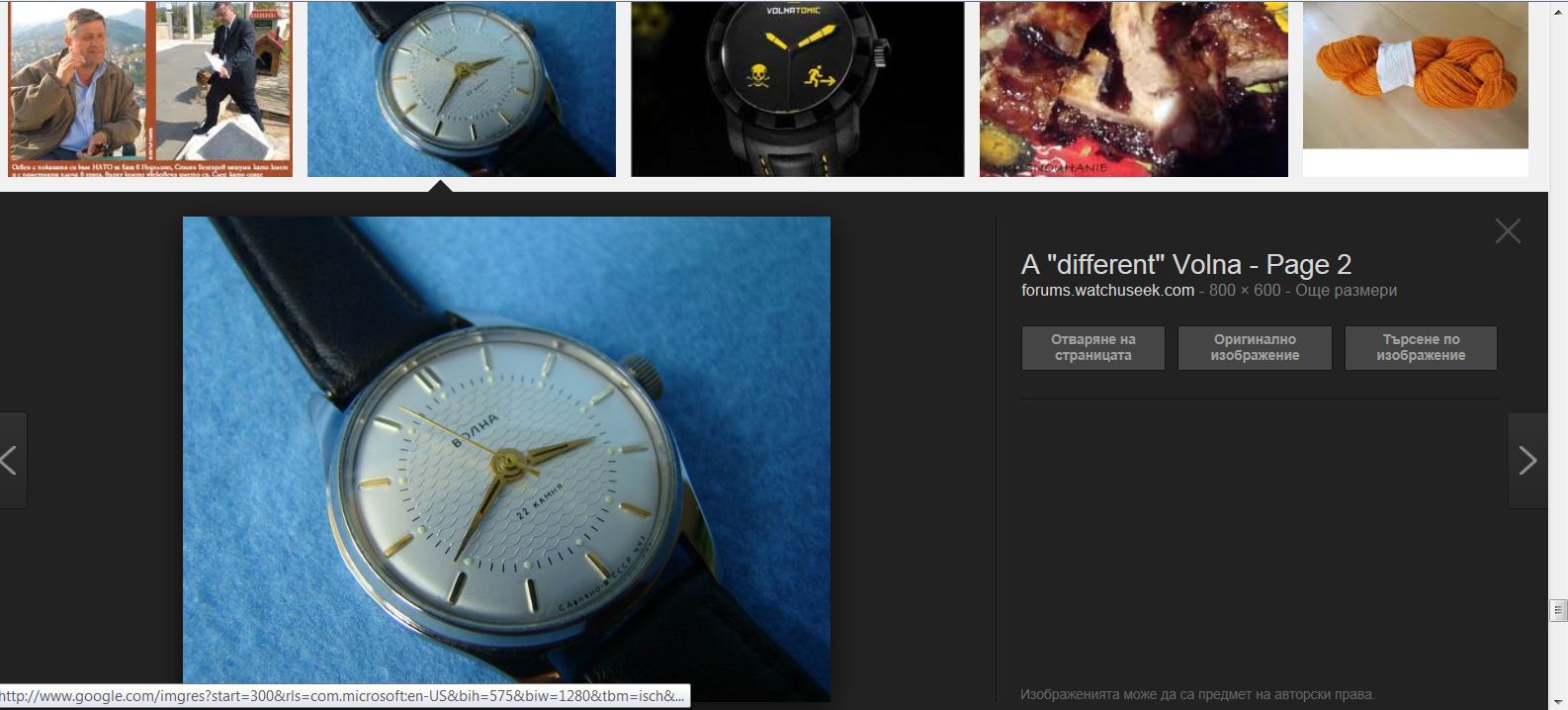Image resolution: width=1568 pixels, height=710 pixels.
Task: Select the orange yarn skein thumbnail
Action: pos(1415,76)
